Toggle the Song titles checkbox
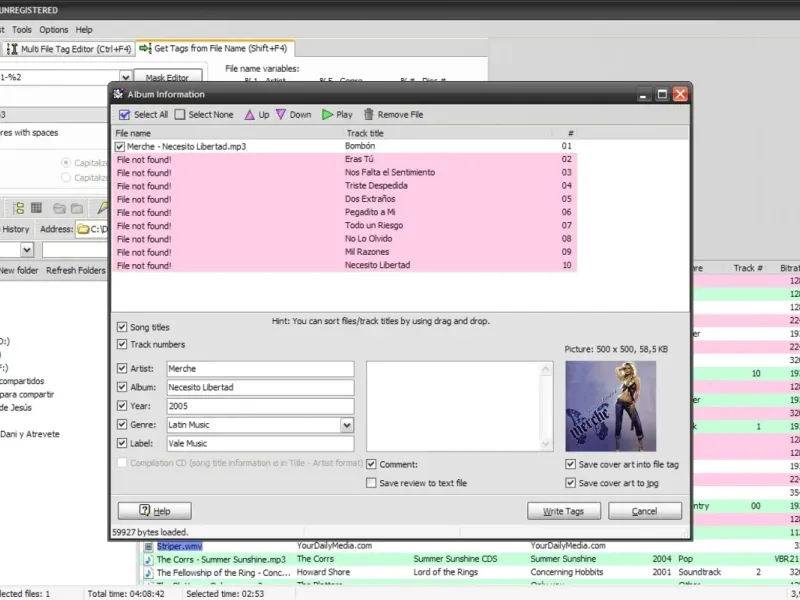 pyautogui.click(x=122, y=327)
